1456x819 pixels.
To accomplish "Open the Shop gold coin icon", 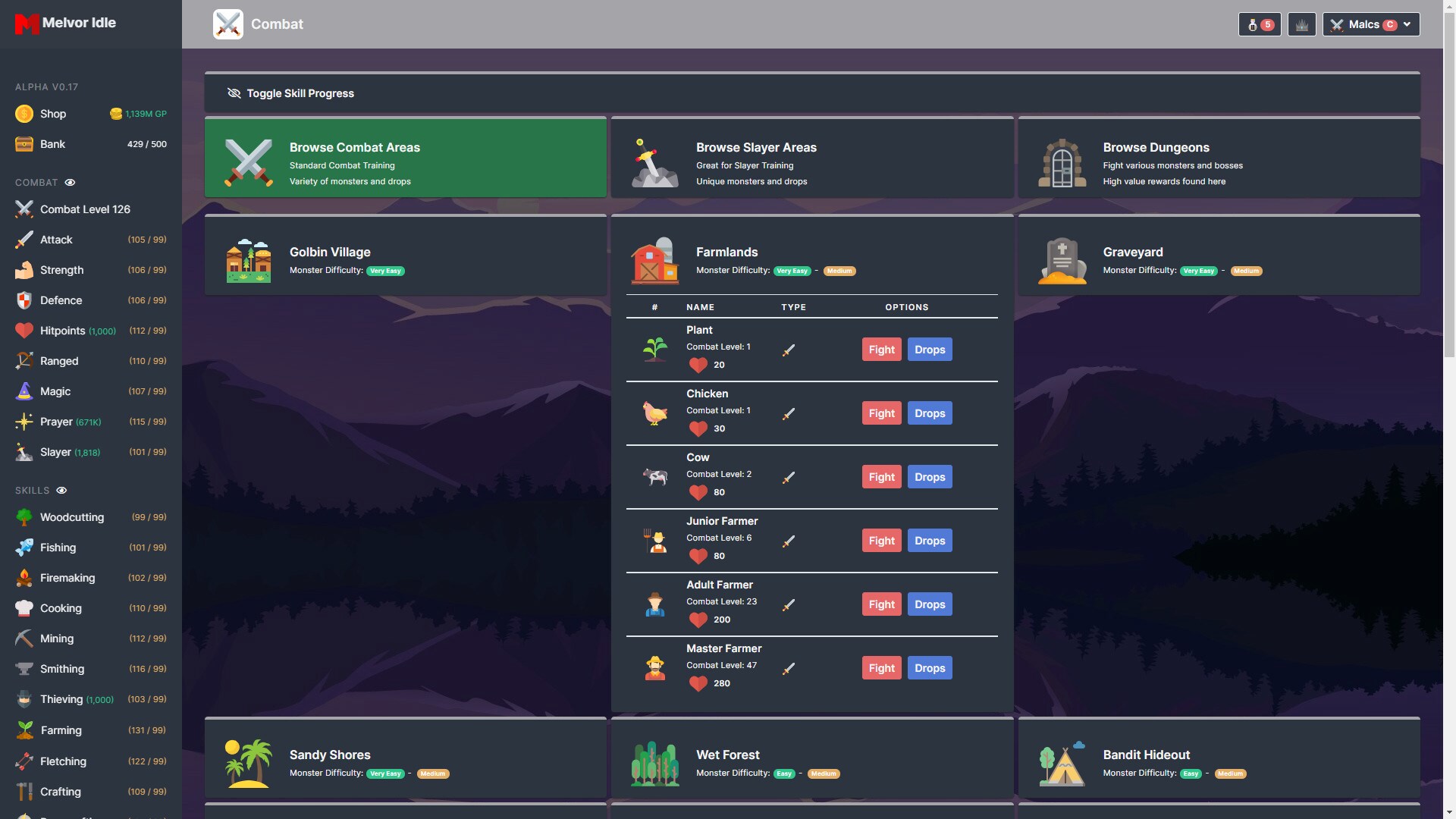I will 24,114.
